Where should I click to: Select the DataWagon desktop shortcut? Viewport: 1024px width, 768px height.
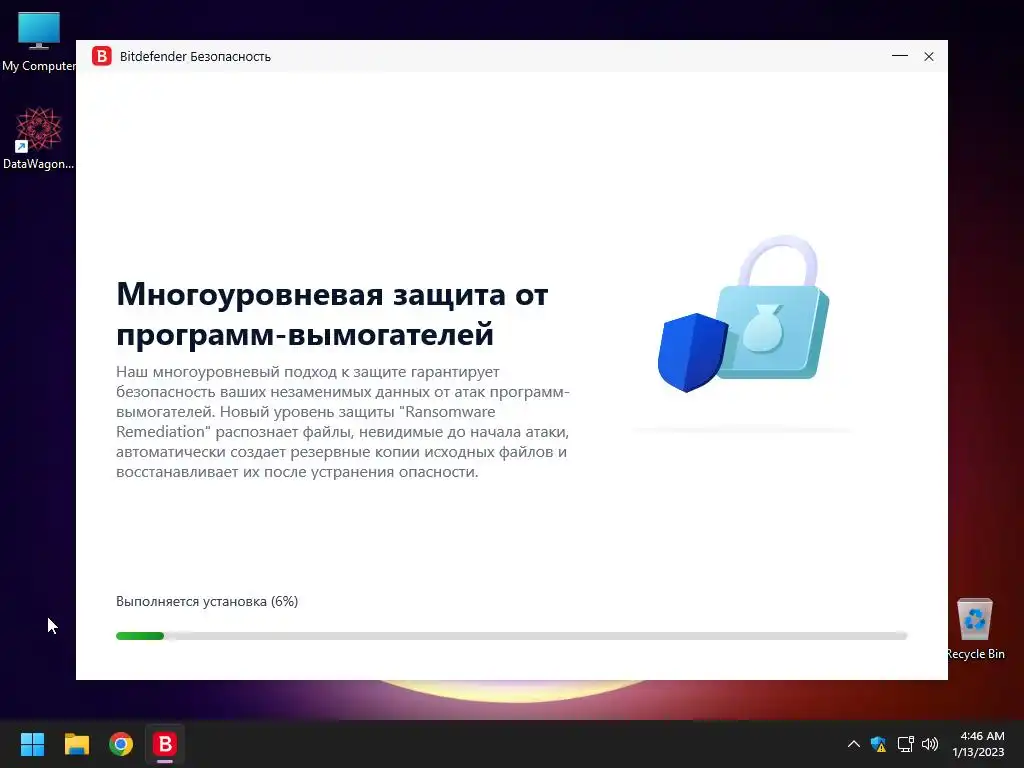pyautogui.click(x=39, y=138)
